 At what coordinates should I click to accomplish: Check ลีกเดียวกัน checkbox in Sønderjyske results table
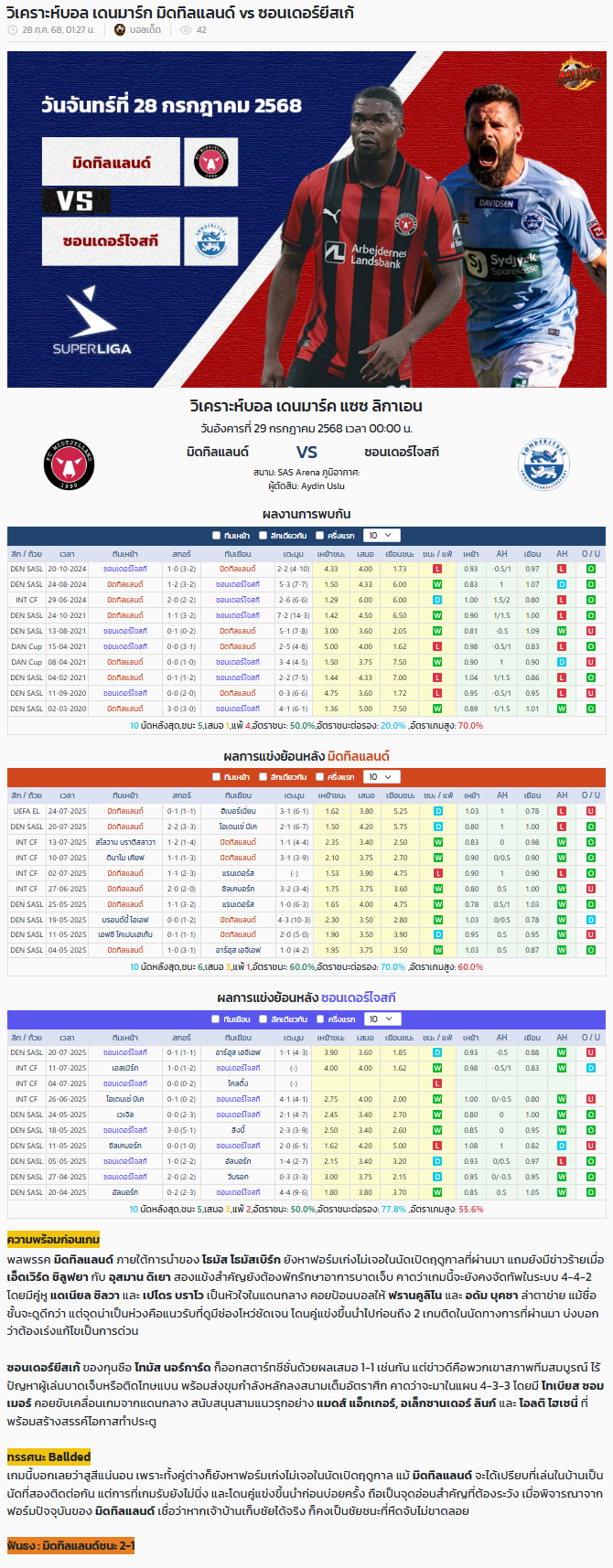click(263, 1019)
